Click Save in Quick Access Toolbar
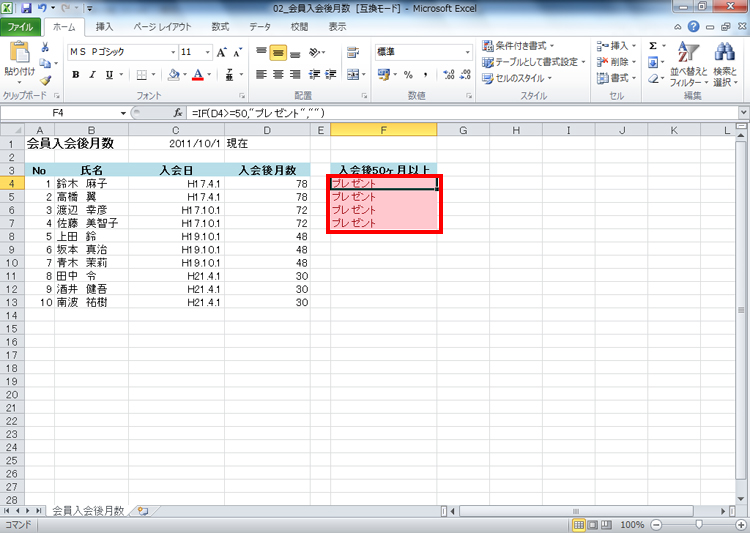This screenshot has width=750, height=533. pyautogui.click(x=26, y=8)
